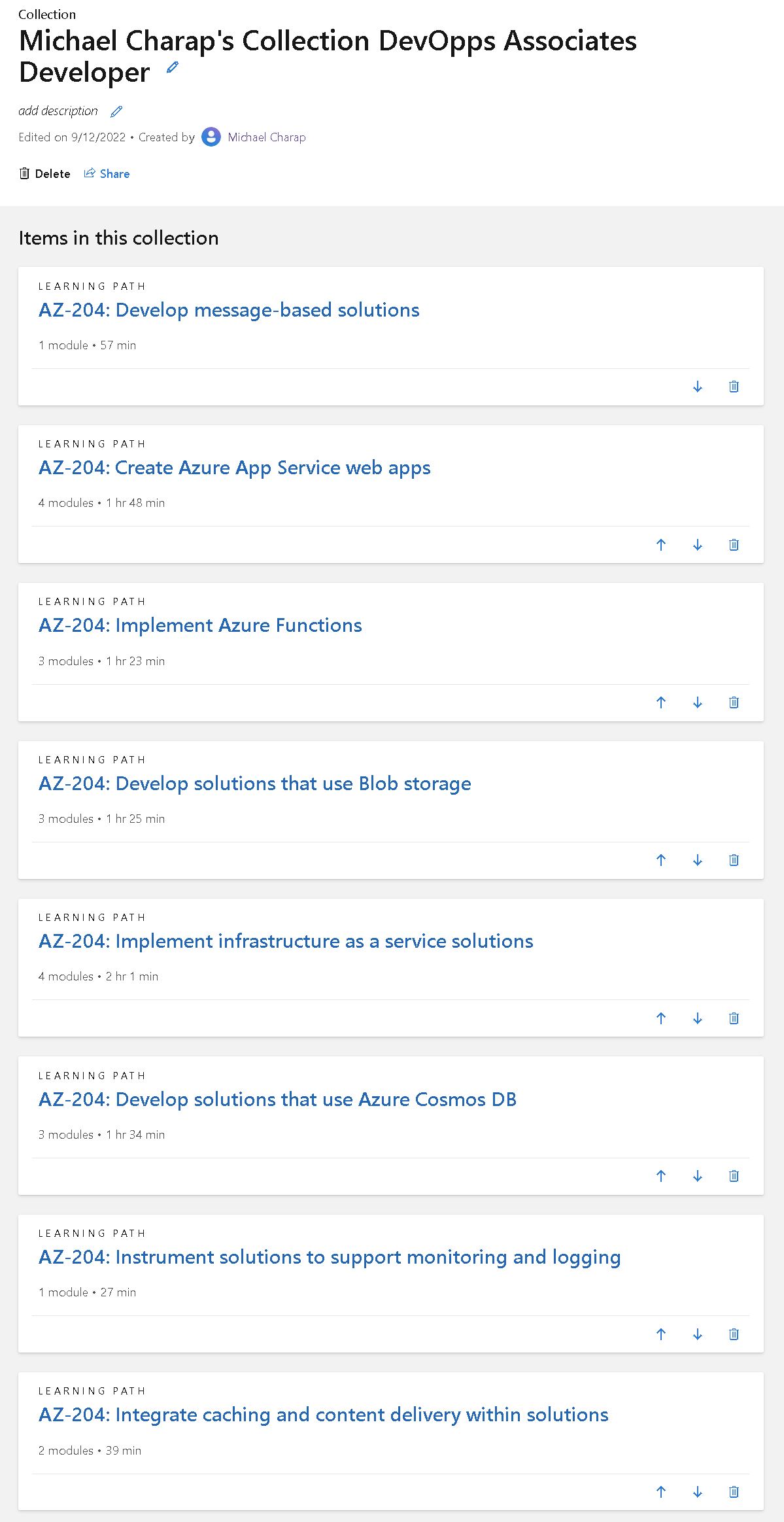Edit the collection title via pencil icon
The image size is (784, 1522).
pyautogui.click(x=171, y=68)
